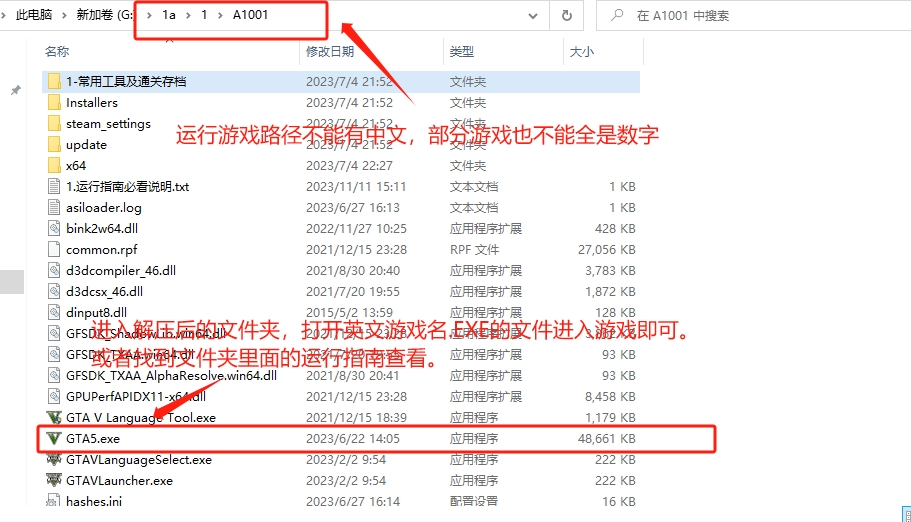Image resolution: width=911 pixels, height=522 pixels.
Task: Select the update folder icon
Action: coord(54,144)
